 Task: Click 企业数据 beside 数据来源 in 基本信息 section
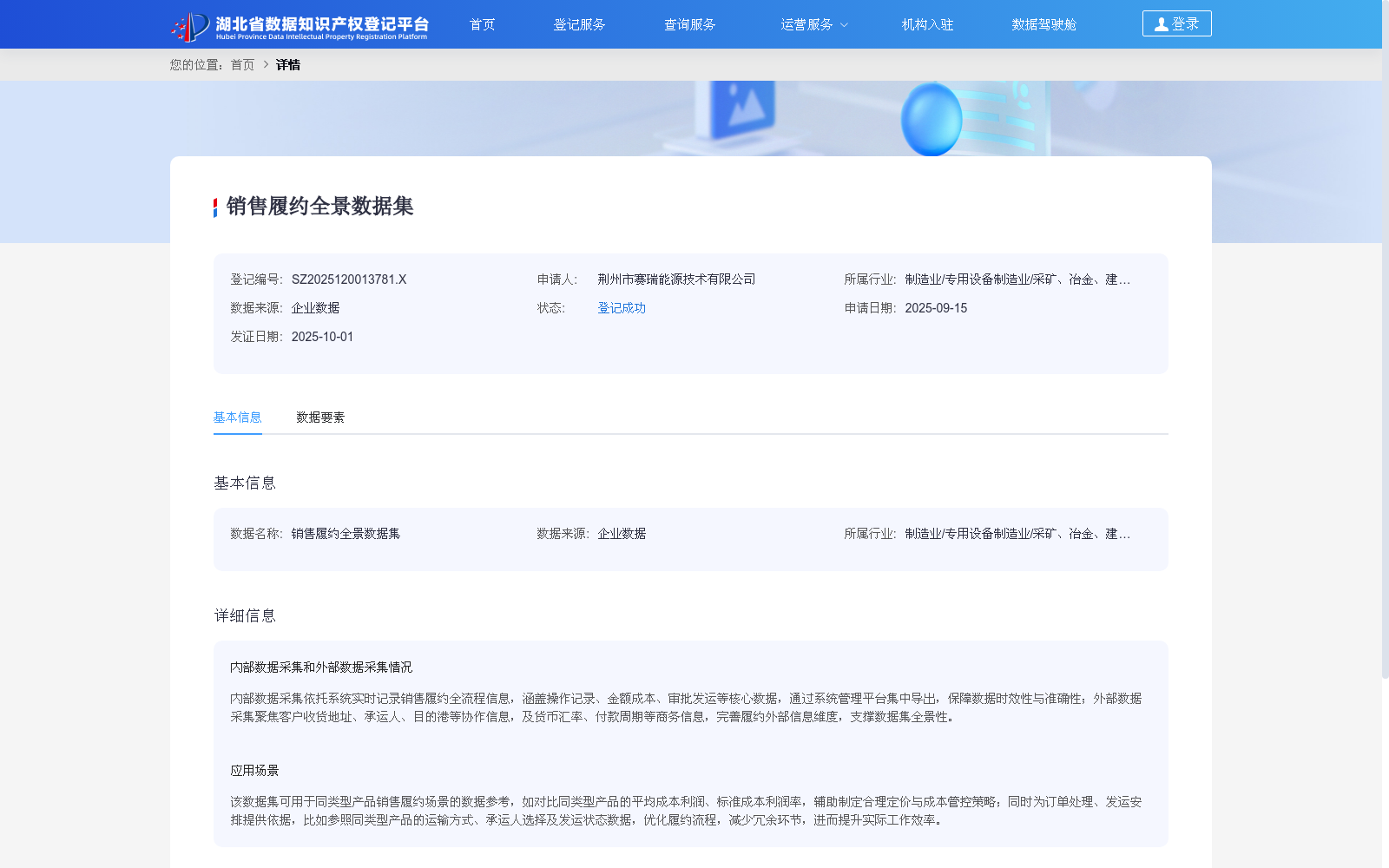point(622,534)
